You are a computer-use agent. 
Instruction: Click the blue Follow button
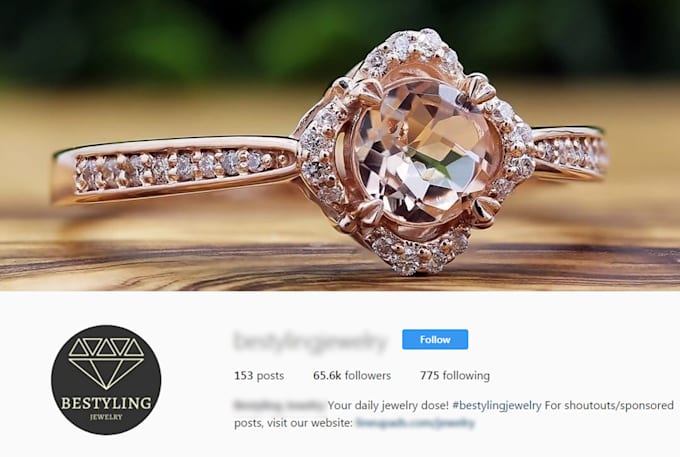tap(435, 339)
